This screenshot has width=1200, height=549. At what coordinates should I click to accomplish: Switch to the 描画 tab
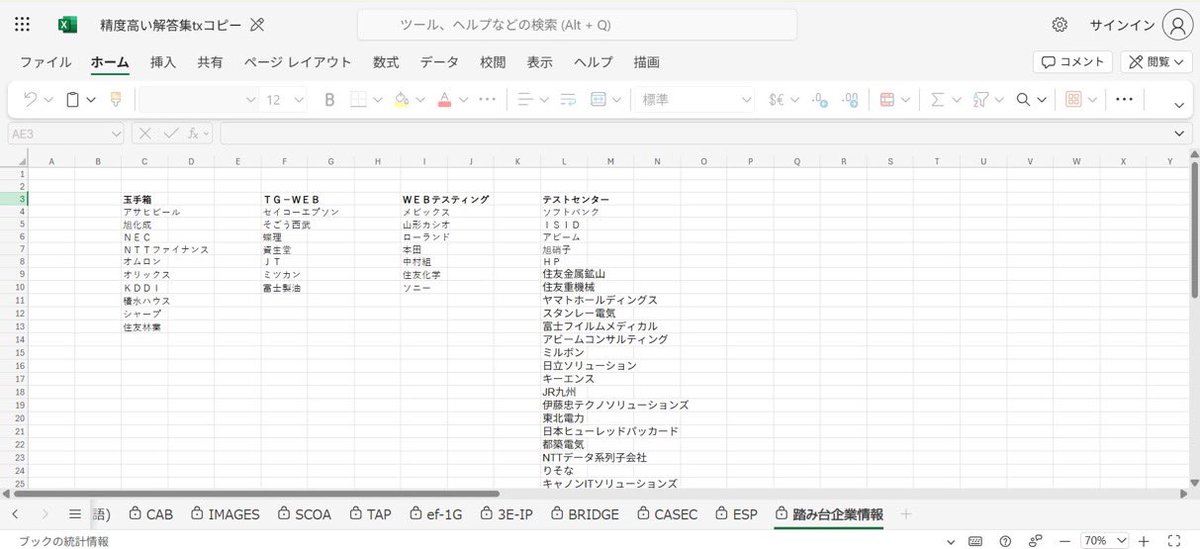(647, 62)
